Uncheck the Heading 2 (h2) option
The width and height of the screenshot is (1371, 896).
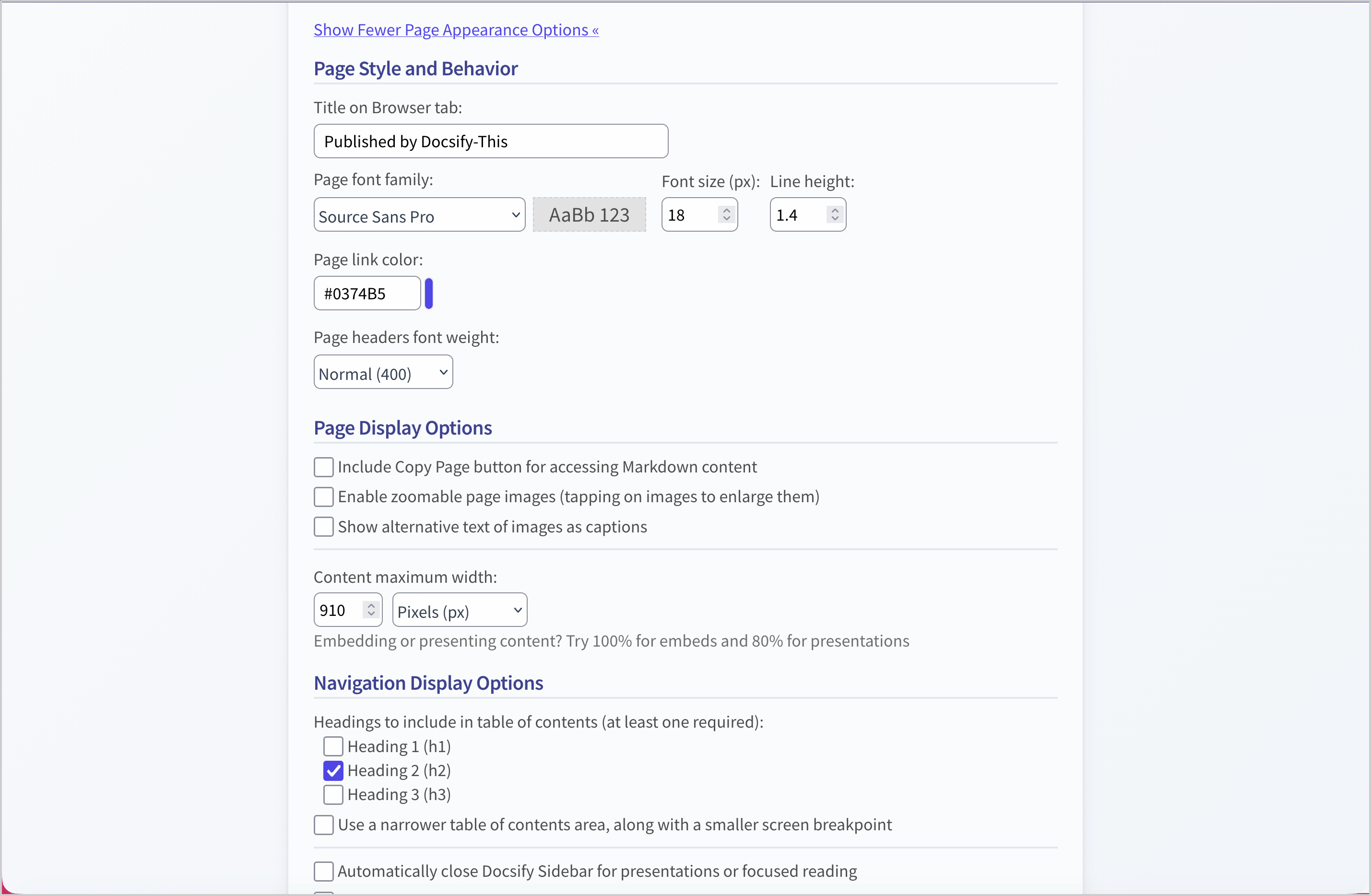click(x=332, y=770)
